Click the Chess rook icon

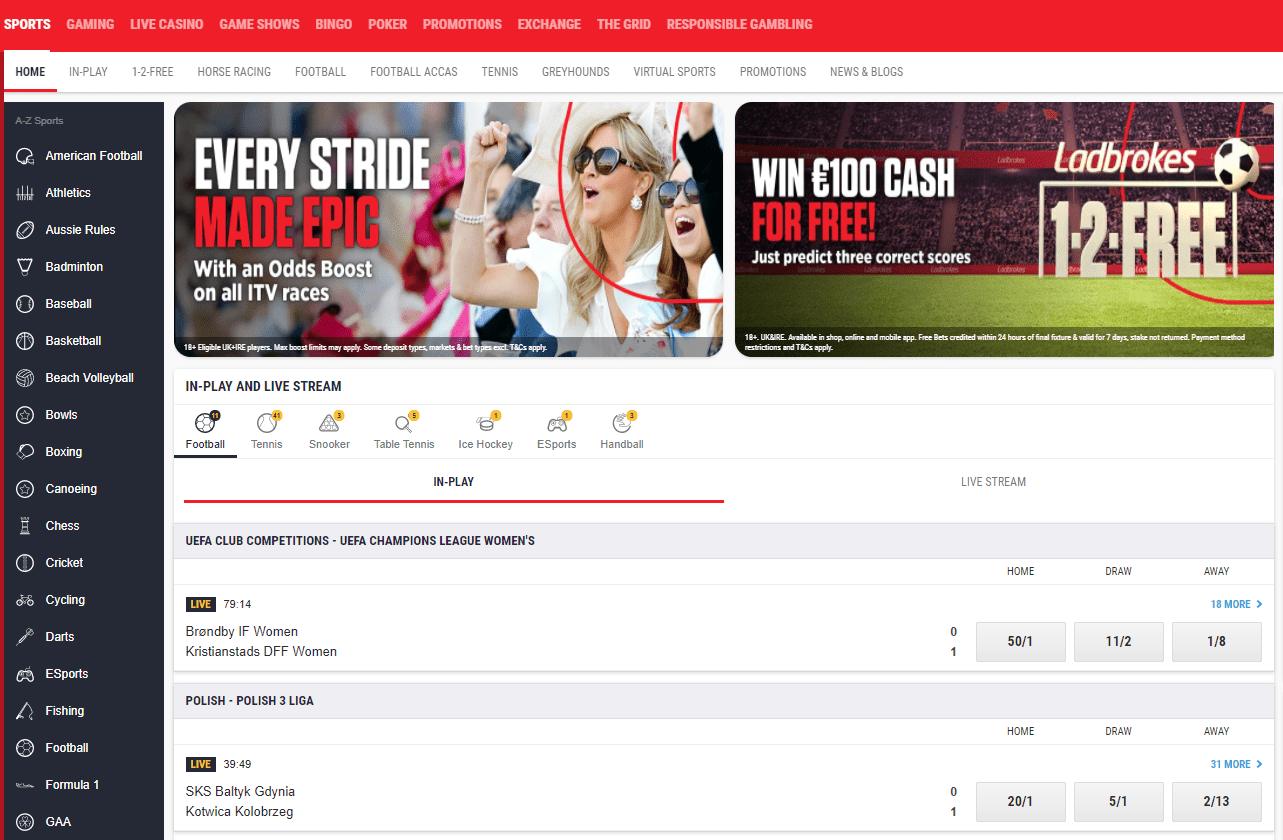[26, 526]
